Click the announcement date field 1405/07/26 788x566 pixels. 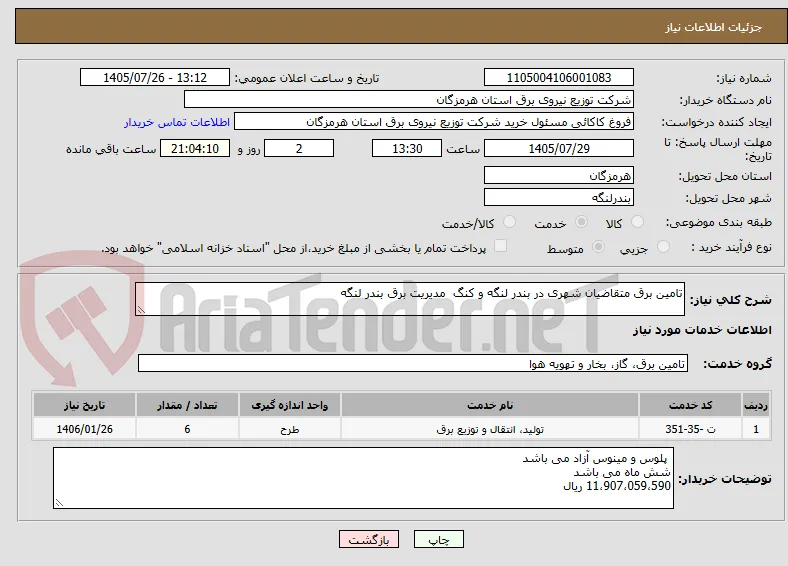[x=155, y=77]
